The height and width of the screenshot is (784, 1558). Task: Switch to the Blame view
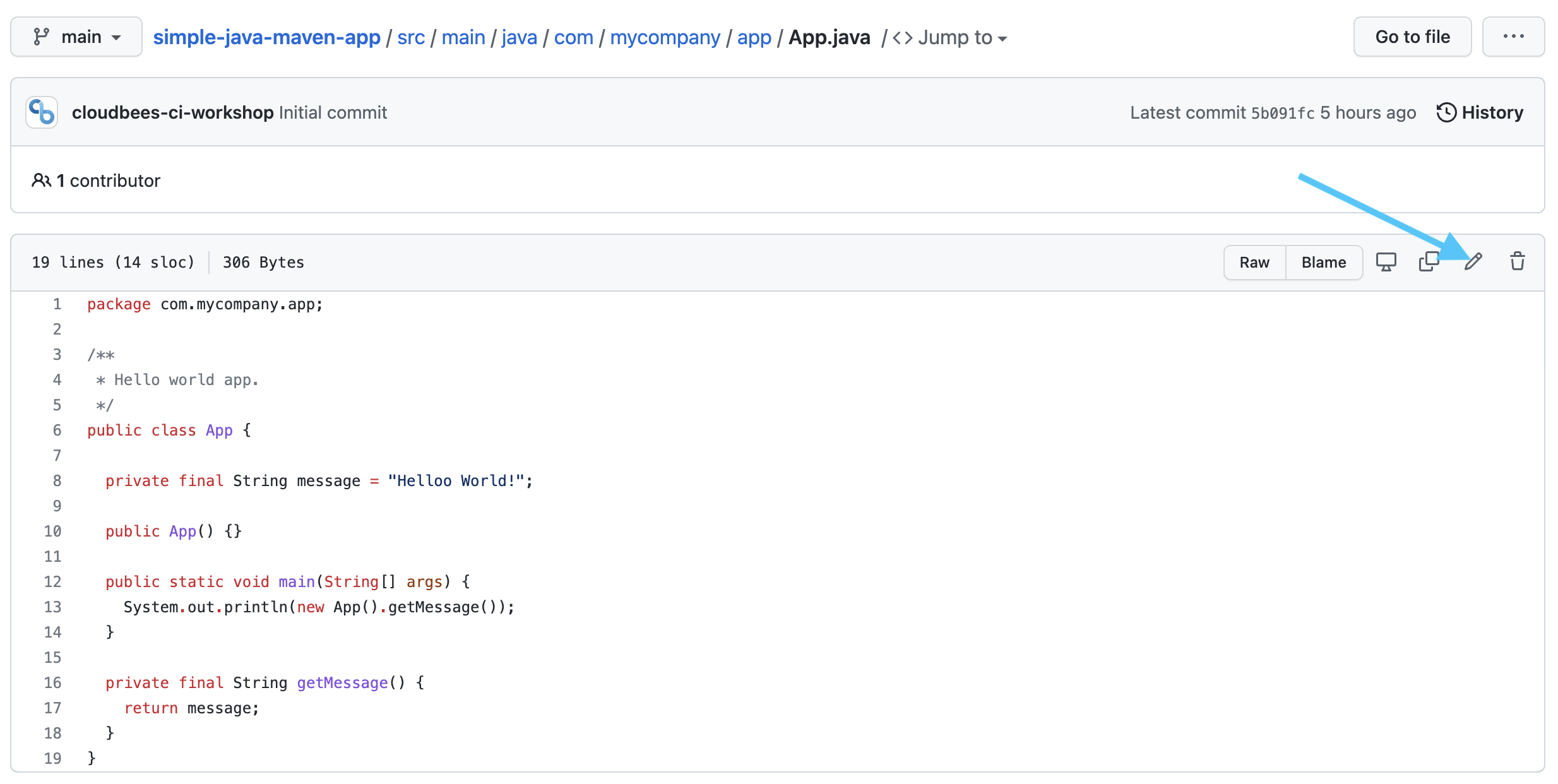(x=1323, y=262)
